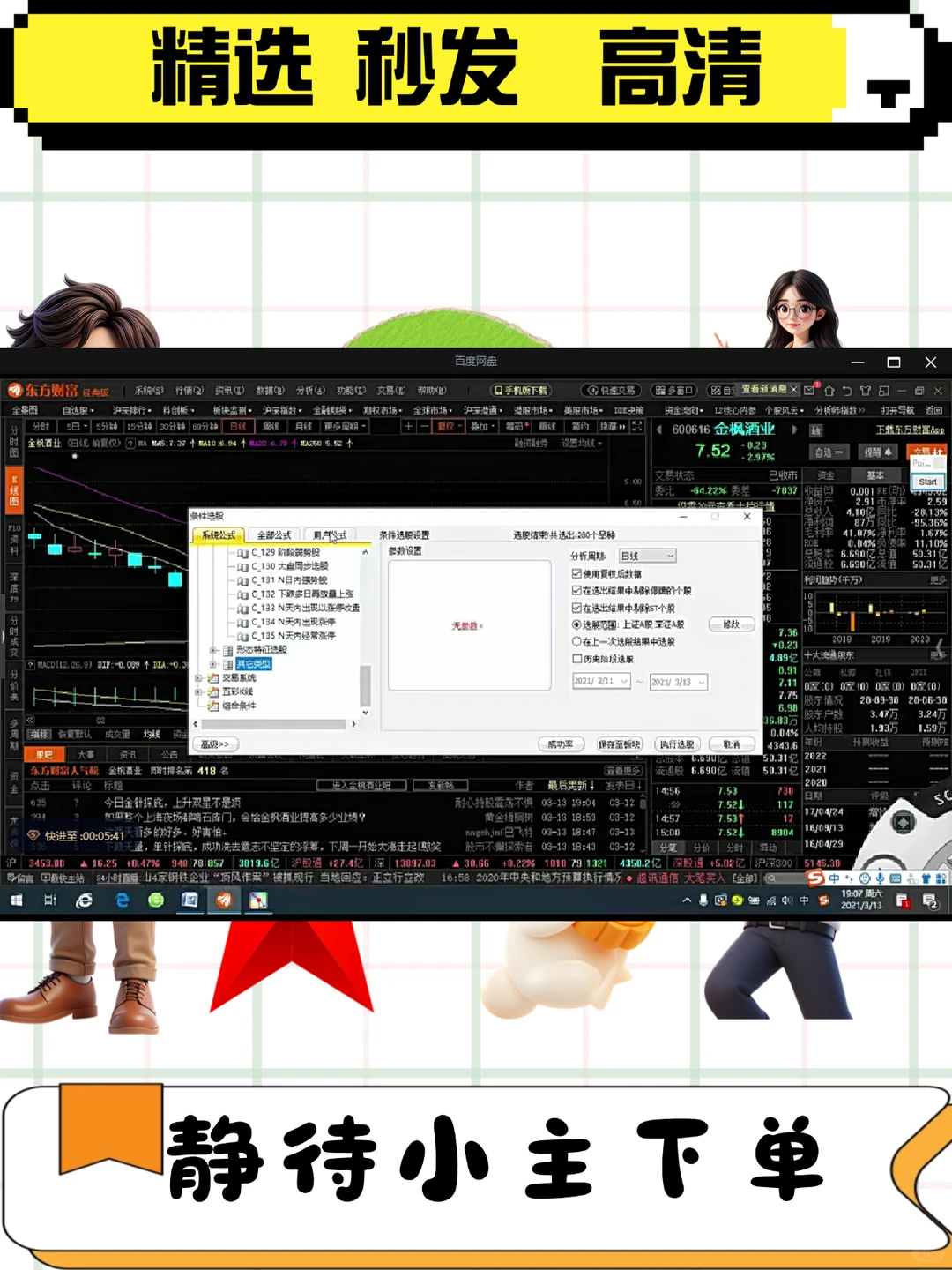Zoom out chart with minus icon
Viewport: 952px width, 1270px height.
tap(424, 427)
